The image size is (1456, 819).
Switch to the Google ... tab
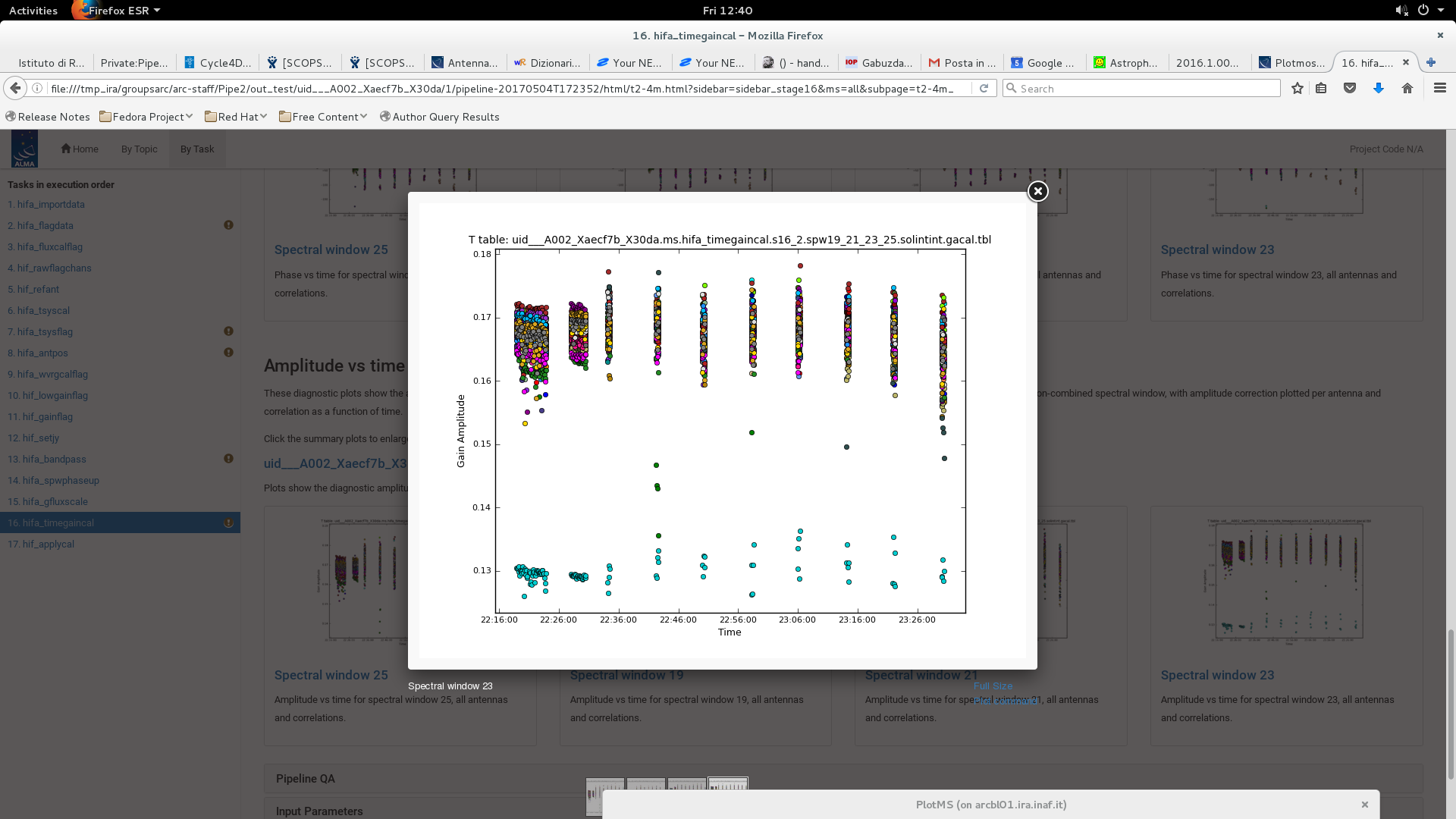(x=1044, y=62)
